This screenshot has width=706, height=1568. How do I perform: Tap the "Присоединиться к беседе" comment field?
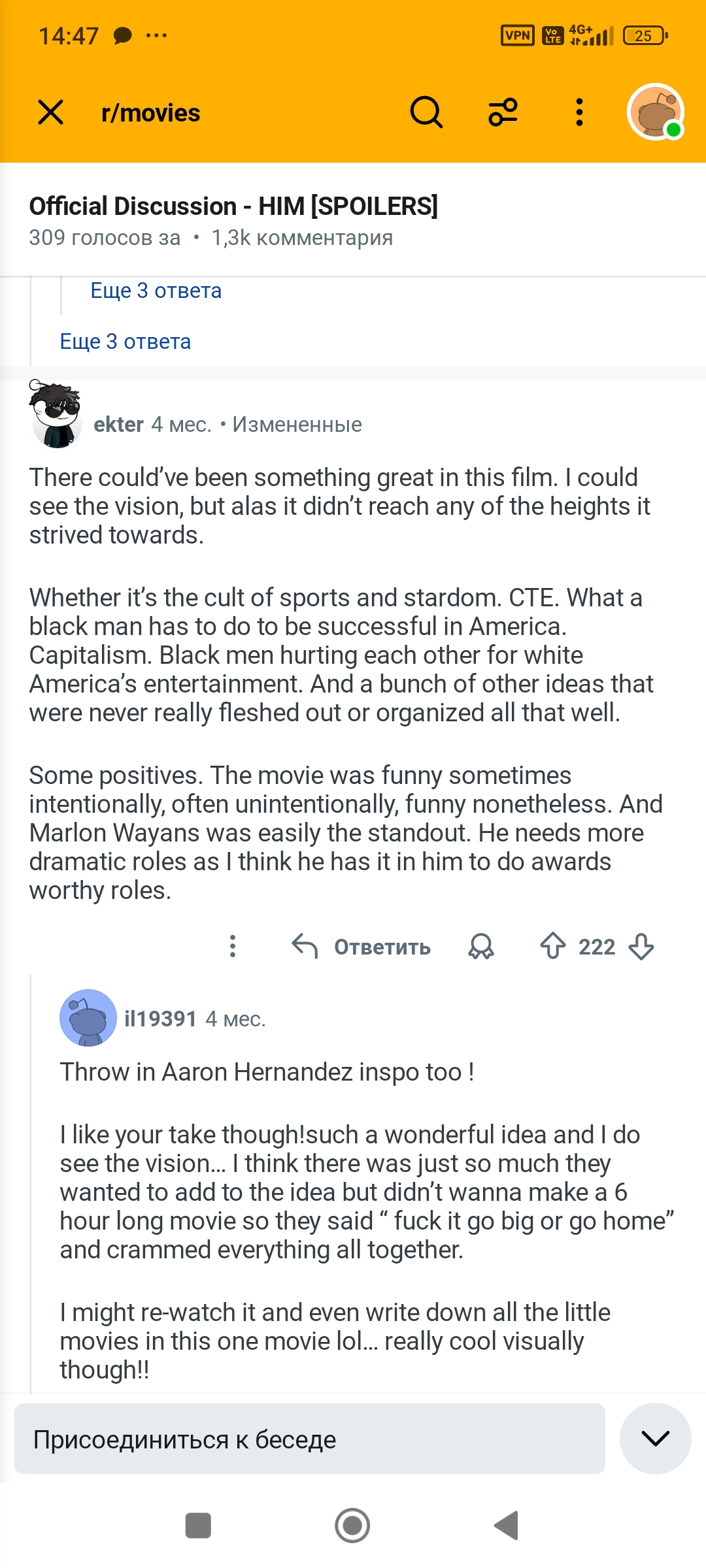click(x=309, y=1439)
